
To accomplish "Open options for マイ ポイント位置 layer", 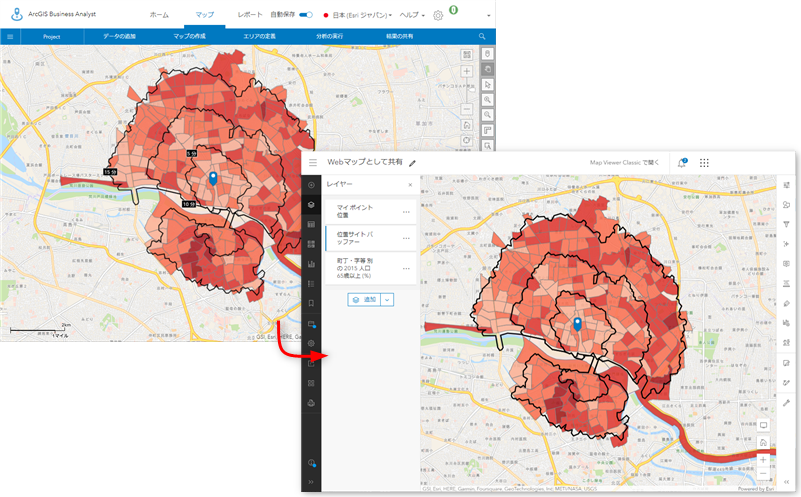I will coord(406,212).
